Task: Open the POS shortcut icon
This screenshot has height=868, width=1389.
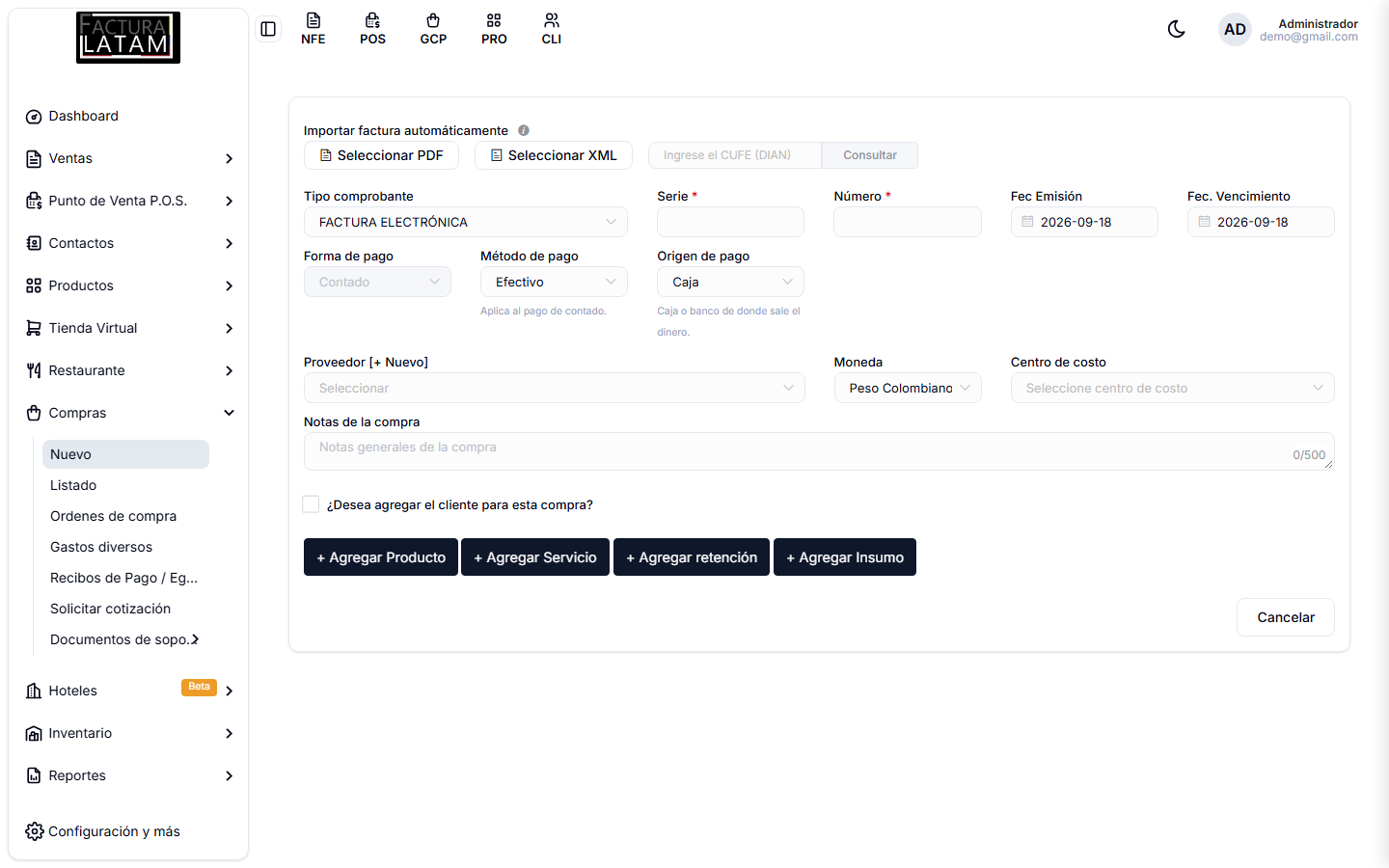Action: click(x=373, y=29)
